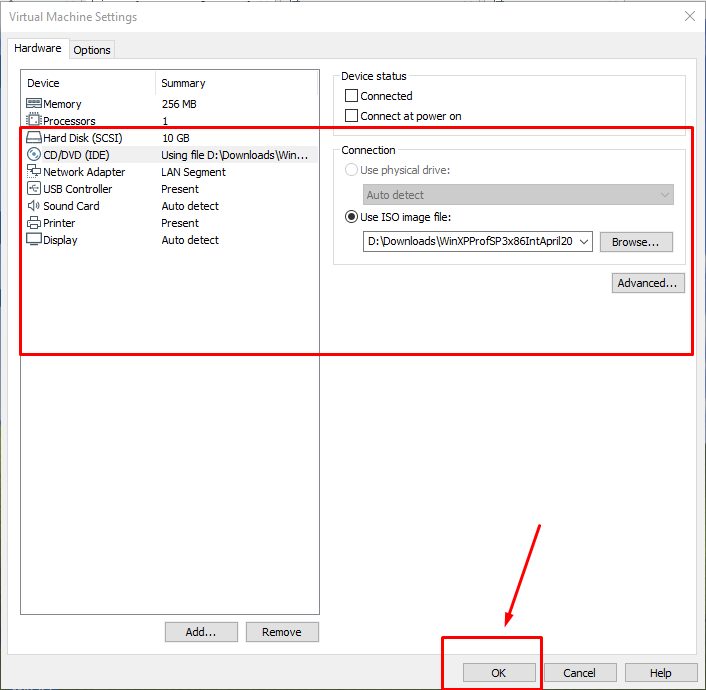Select the Processors chip icon
Screen dimensions: 706x690
click(x=34, y=121)
